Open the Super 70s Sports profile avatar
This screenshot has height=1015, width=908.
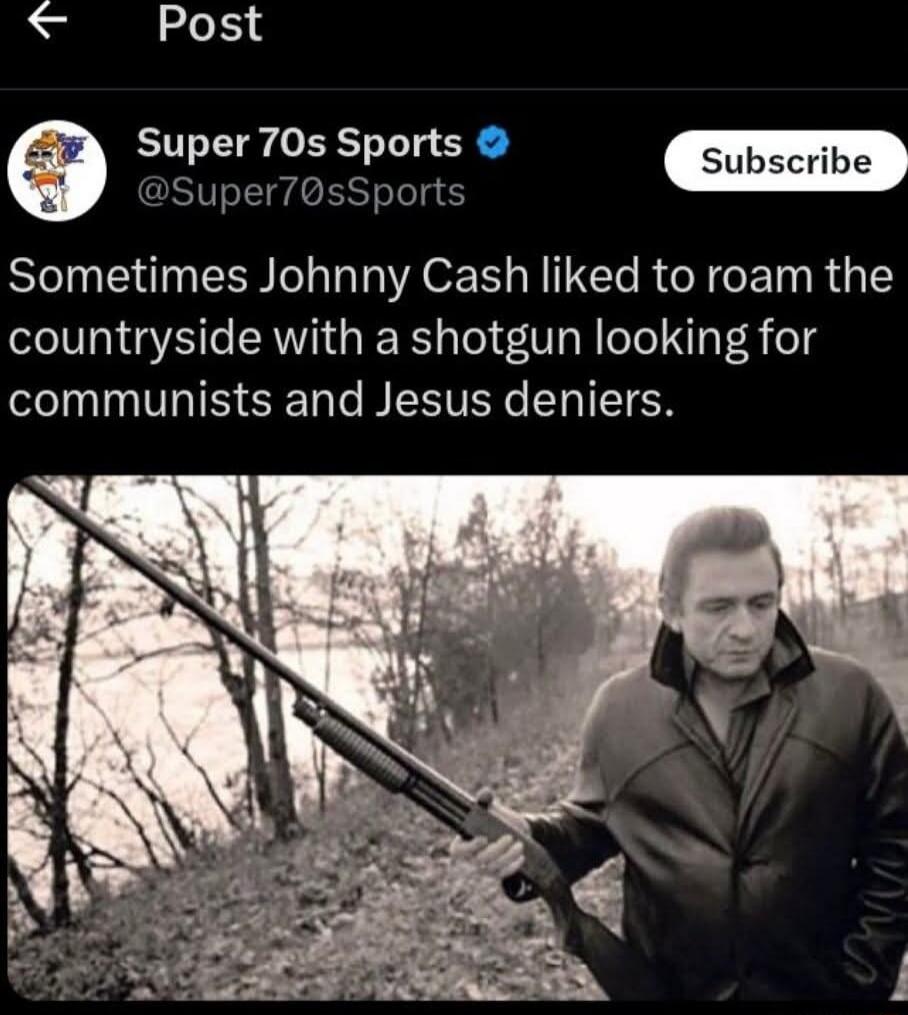tap(56, 171)
